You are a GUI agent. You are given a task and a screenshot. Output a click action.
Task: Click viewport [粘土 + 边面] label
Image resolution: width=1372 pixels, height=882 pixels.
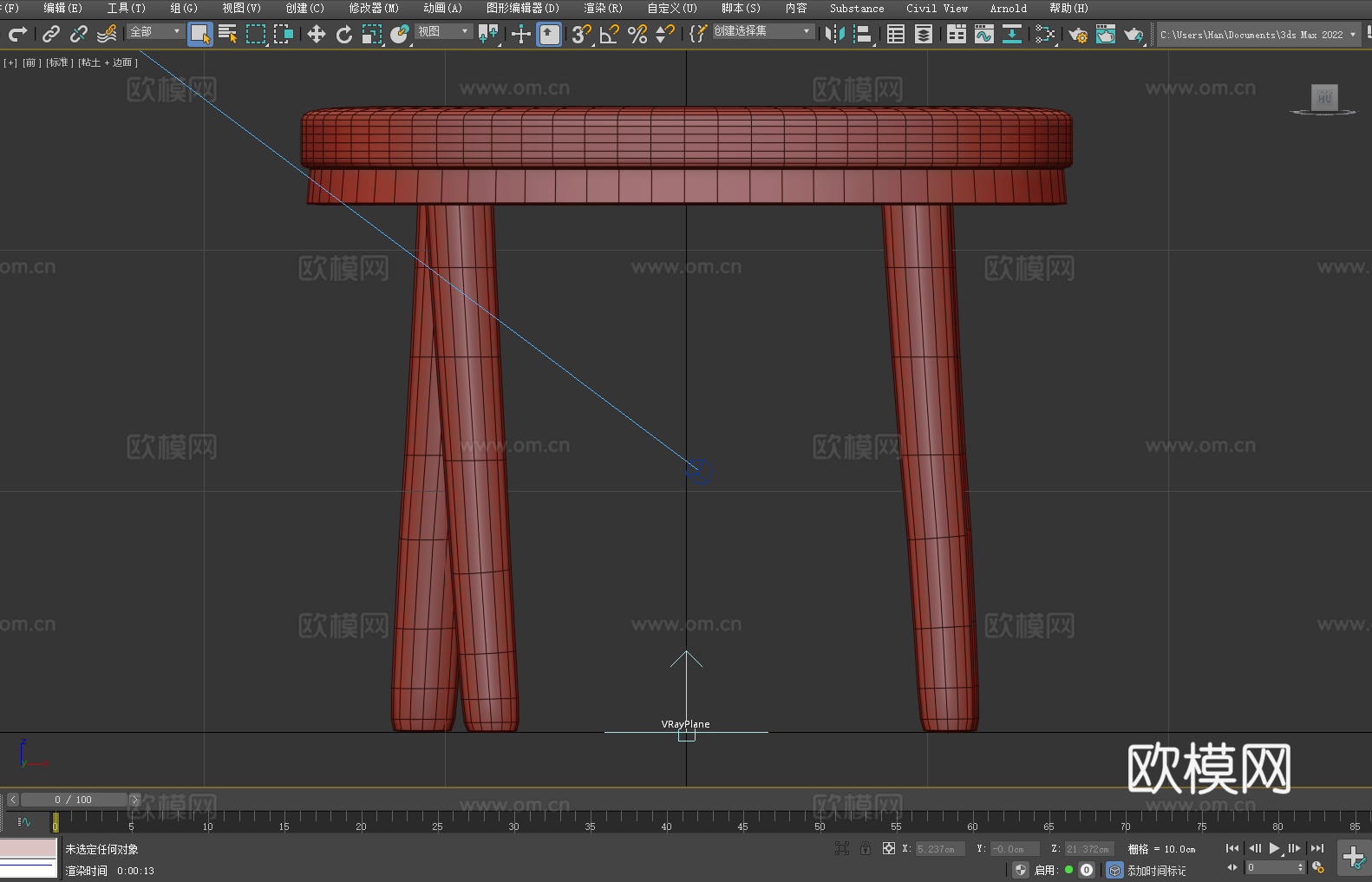pos(108,63)
